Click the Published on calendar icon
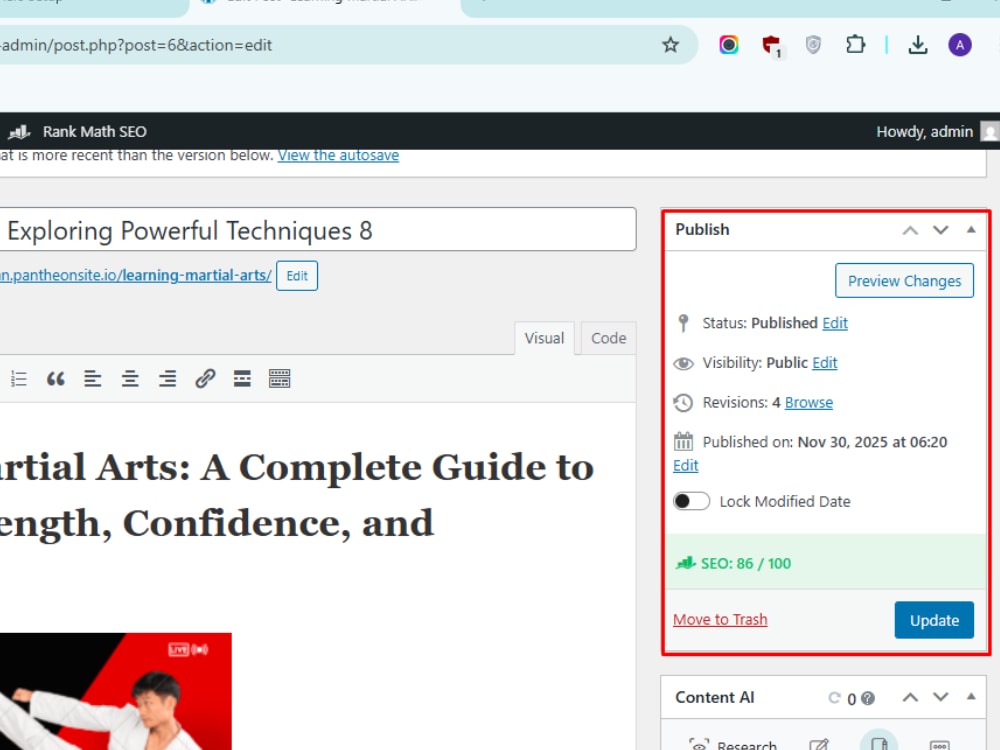The height and width of the screenshot is (750, 1000). coord(683,441)
